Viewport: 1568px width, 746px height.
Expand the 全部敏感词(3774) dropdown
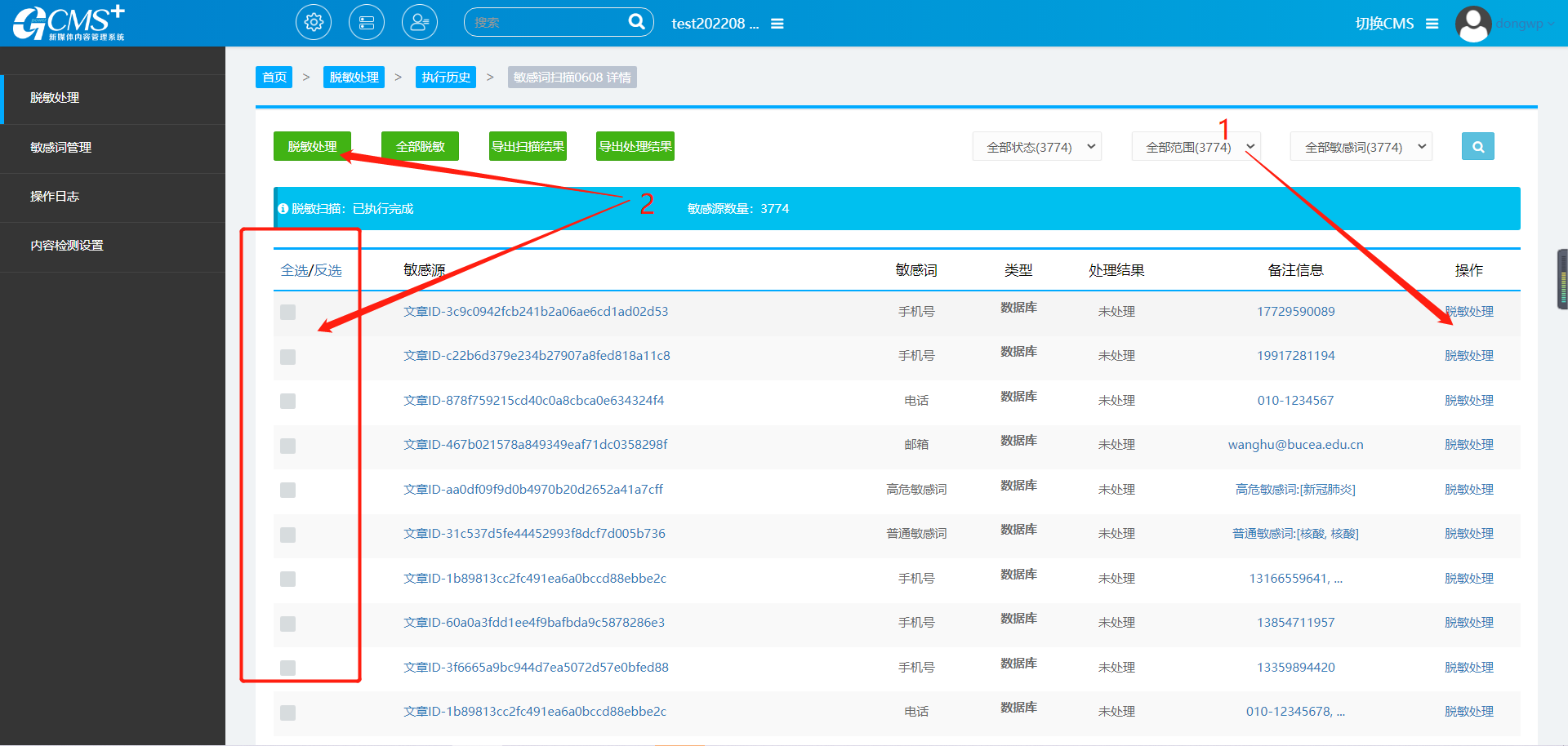(x=1361, y=147)
